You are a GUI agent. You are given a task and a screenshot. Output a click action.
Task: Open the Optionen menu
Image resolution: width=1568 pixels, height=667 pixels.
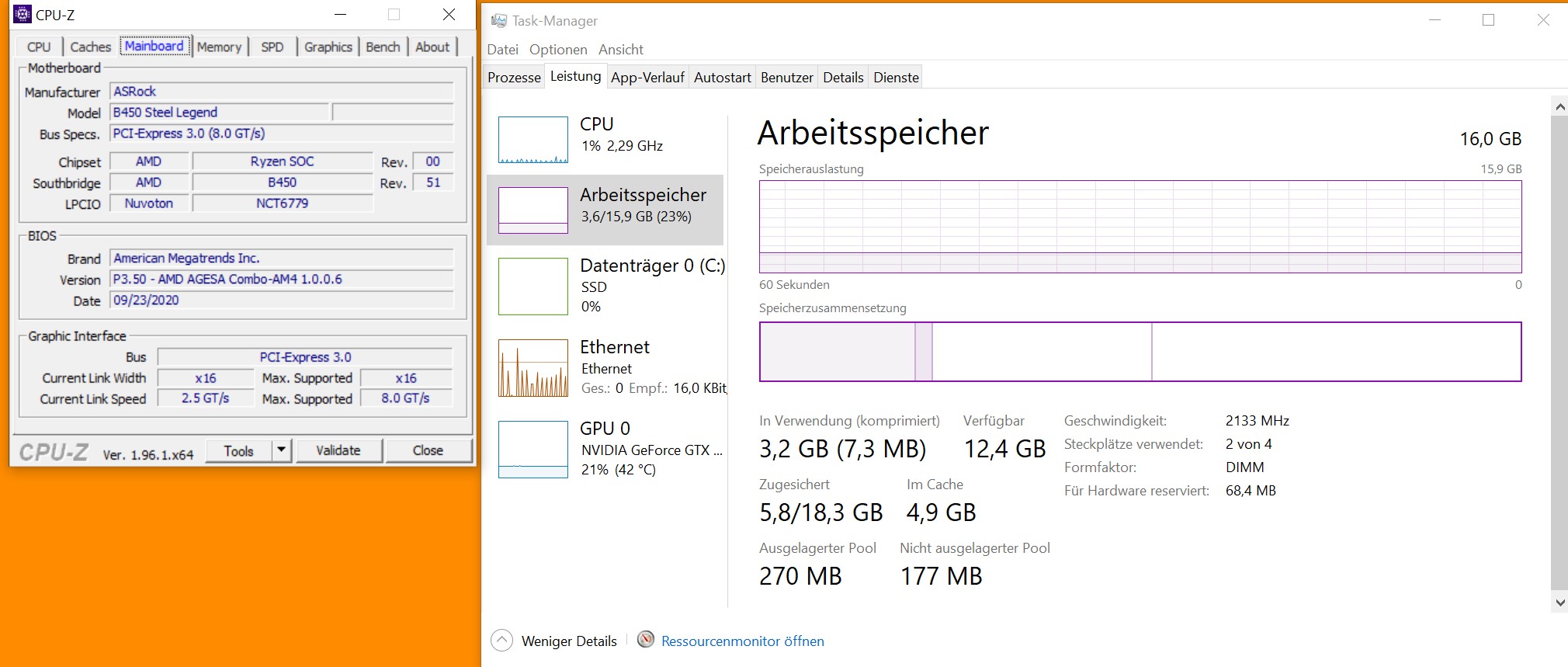[558, 50]
